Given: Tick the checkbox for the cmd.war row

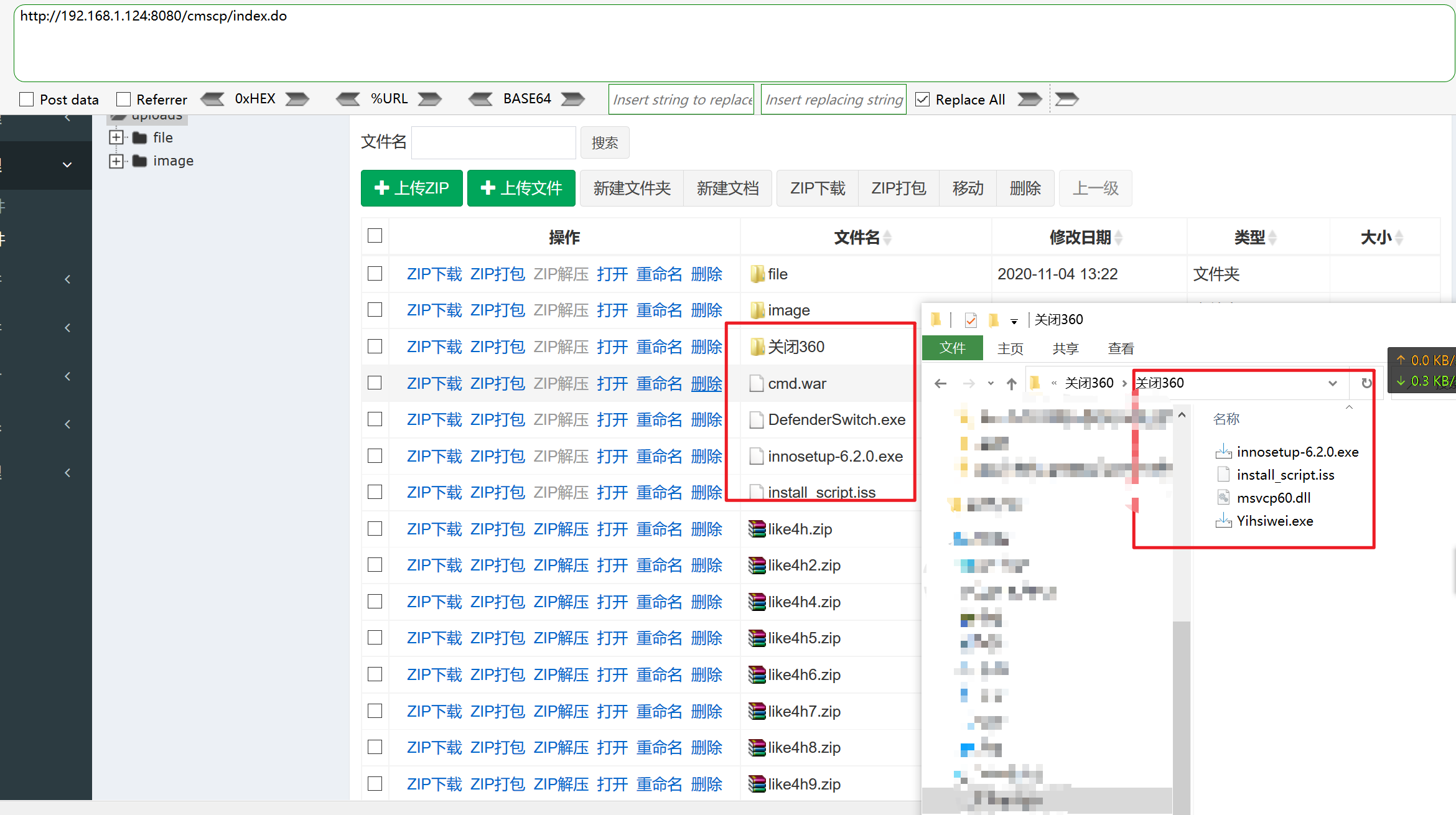Looking at the screenshot, I should tap(375, 383).
